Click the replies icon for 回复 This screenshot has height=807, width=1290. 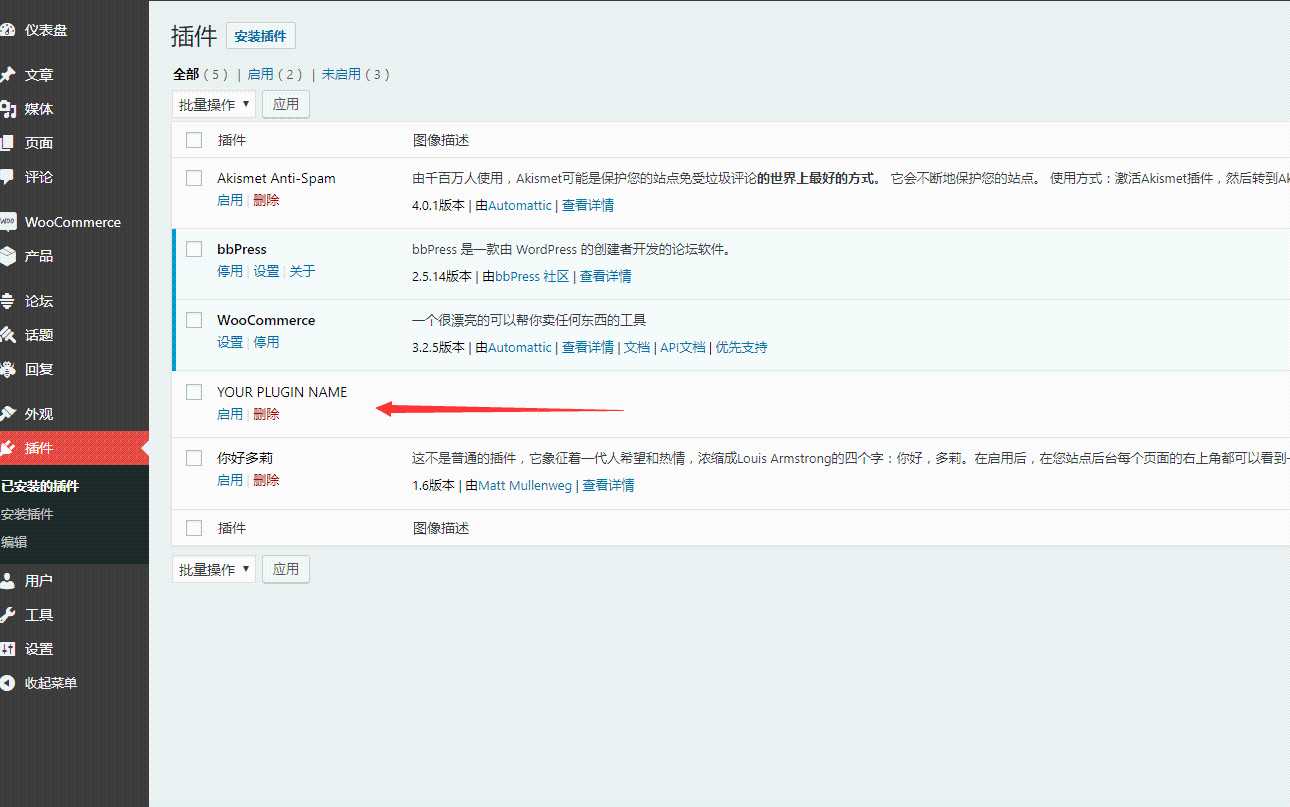point(7,369)
